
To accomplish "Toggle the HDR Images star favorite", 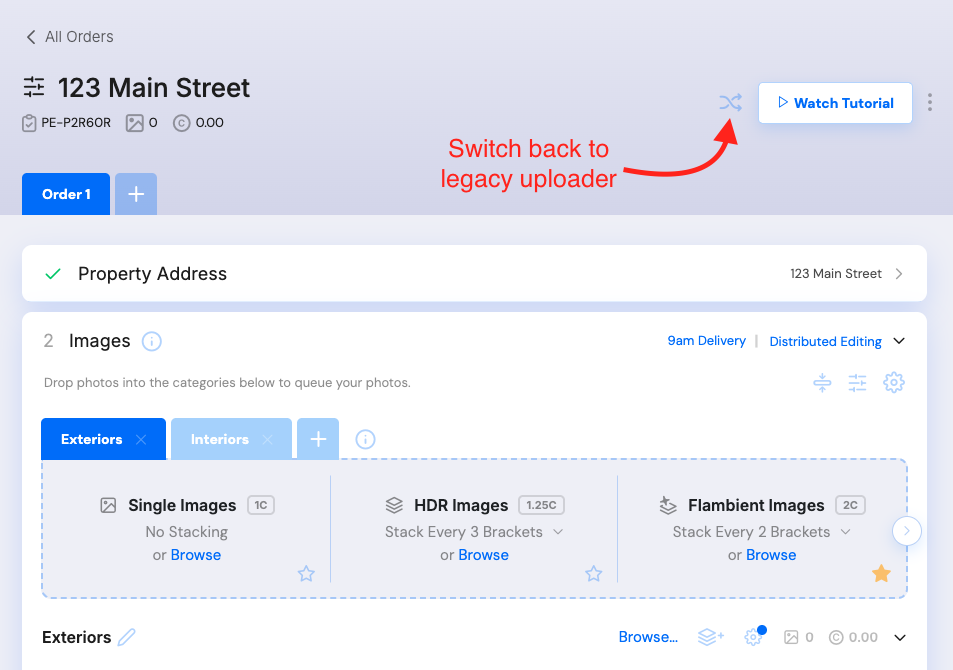I will (x=593, y=573).
